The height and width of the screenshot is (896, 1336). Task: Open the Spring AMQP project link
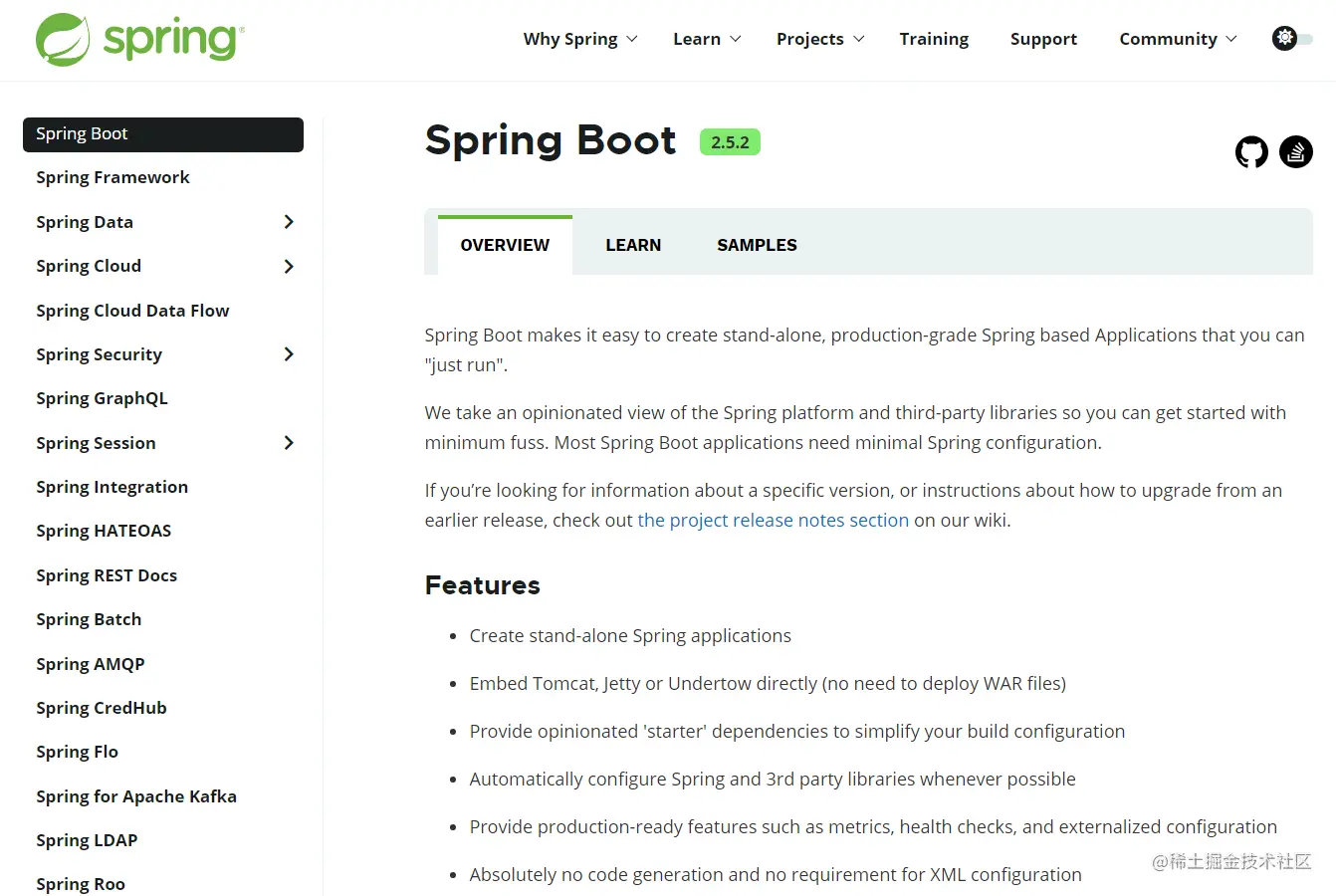pyautogui.click(x=91, y=664)
